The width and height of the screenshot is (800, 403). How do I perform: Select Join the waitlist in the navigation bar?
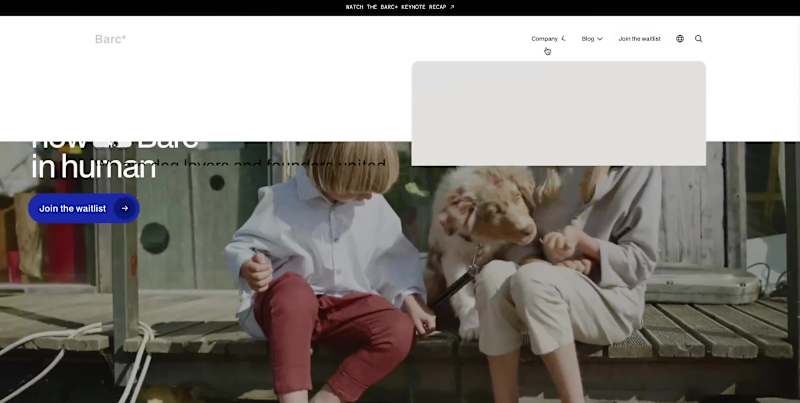(x=639, y=39)
